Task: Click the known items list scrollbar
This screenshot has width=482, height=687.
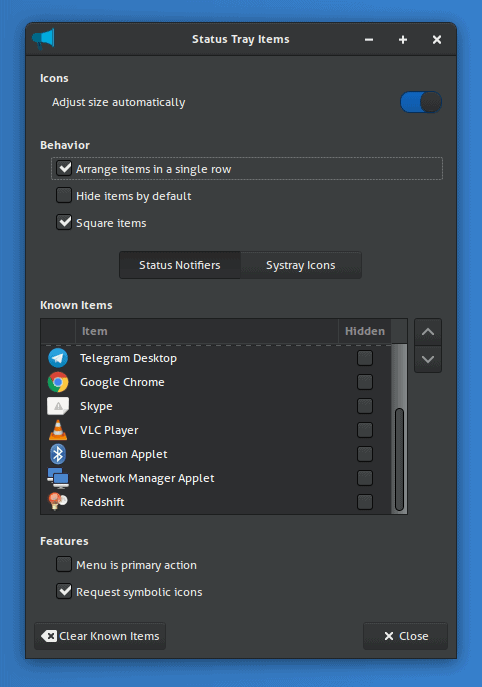Action: click(x=399, y=459)
